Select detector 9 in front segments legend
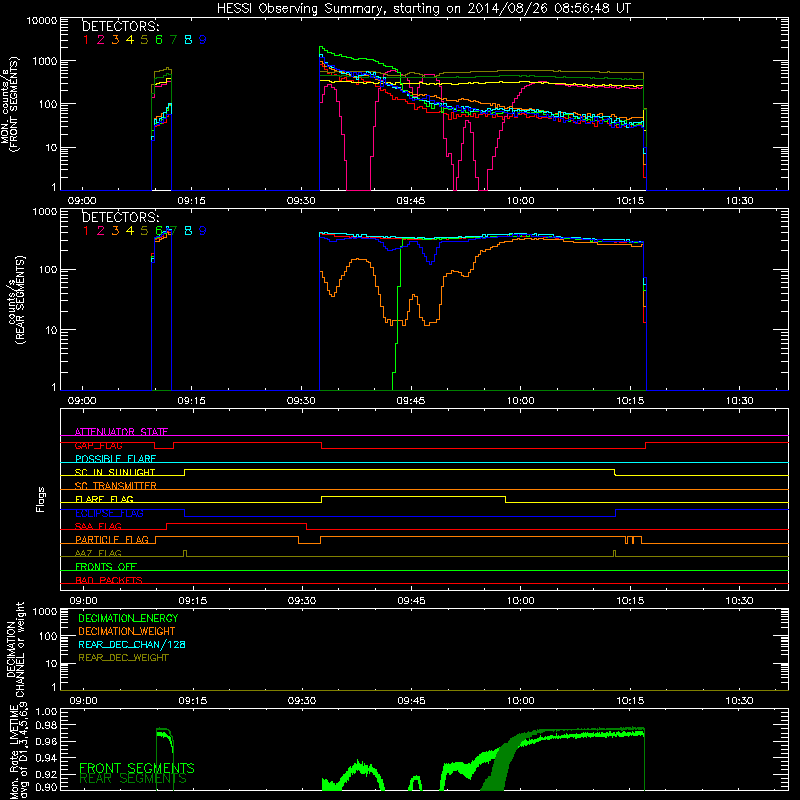 203,40
